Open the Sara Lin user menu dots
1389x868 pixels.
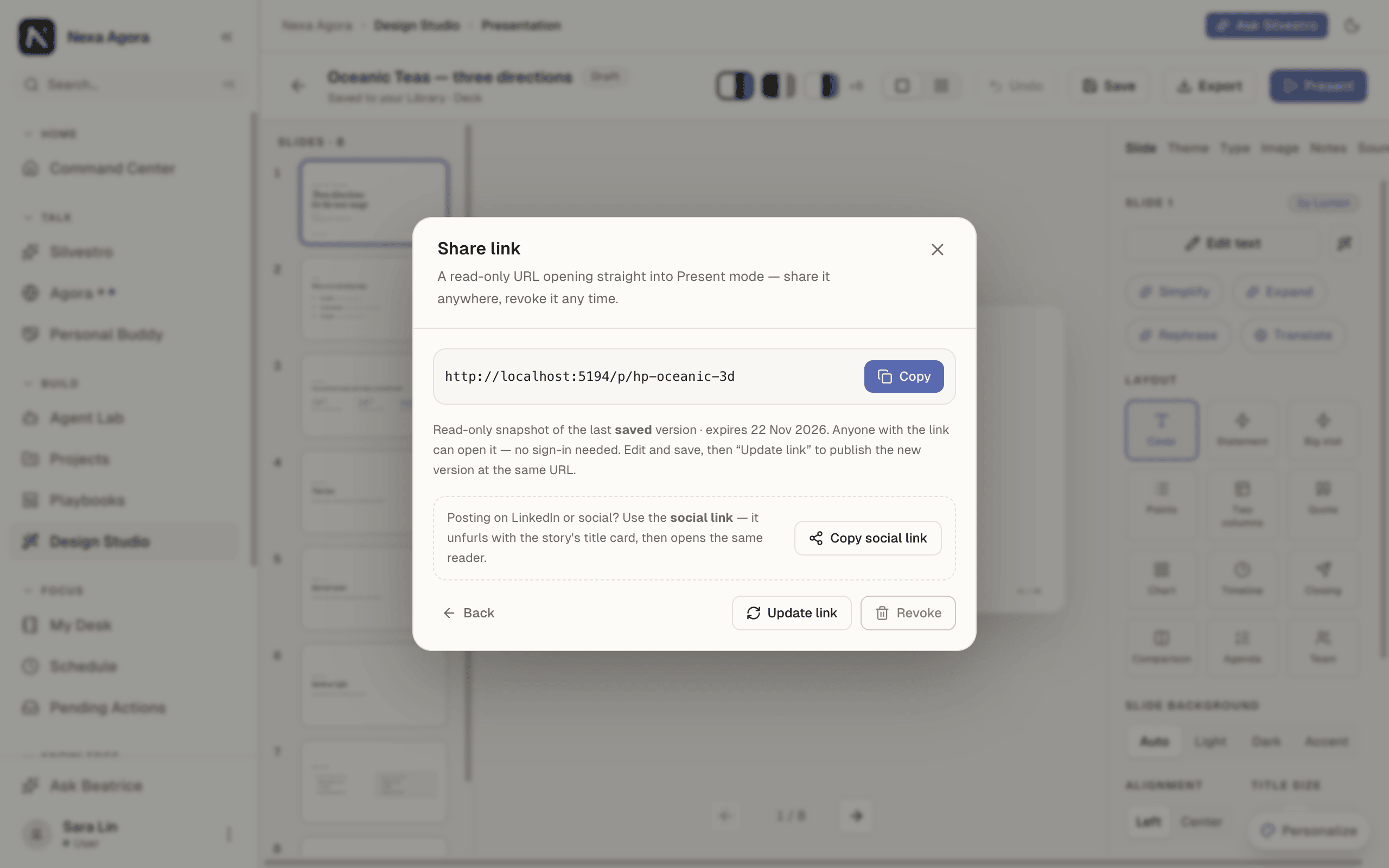click(229, 834)
